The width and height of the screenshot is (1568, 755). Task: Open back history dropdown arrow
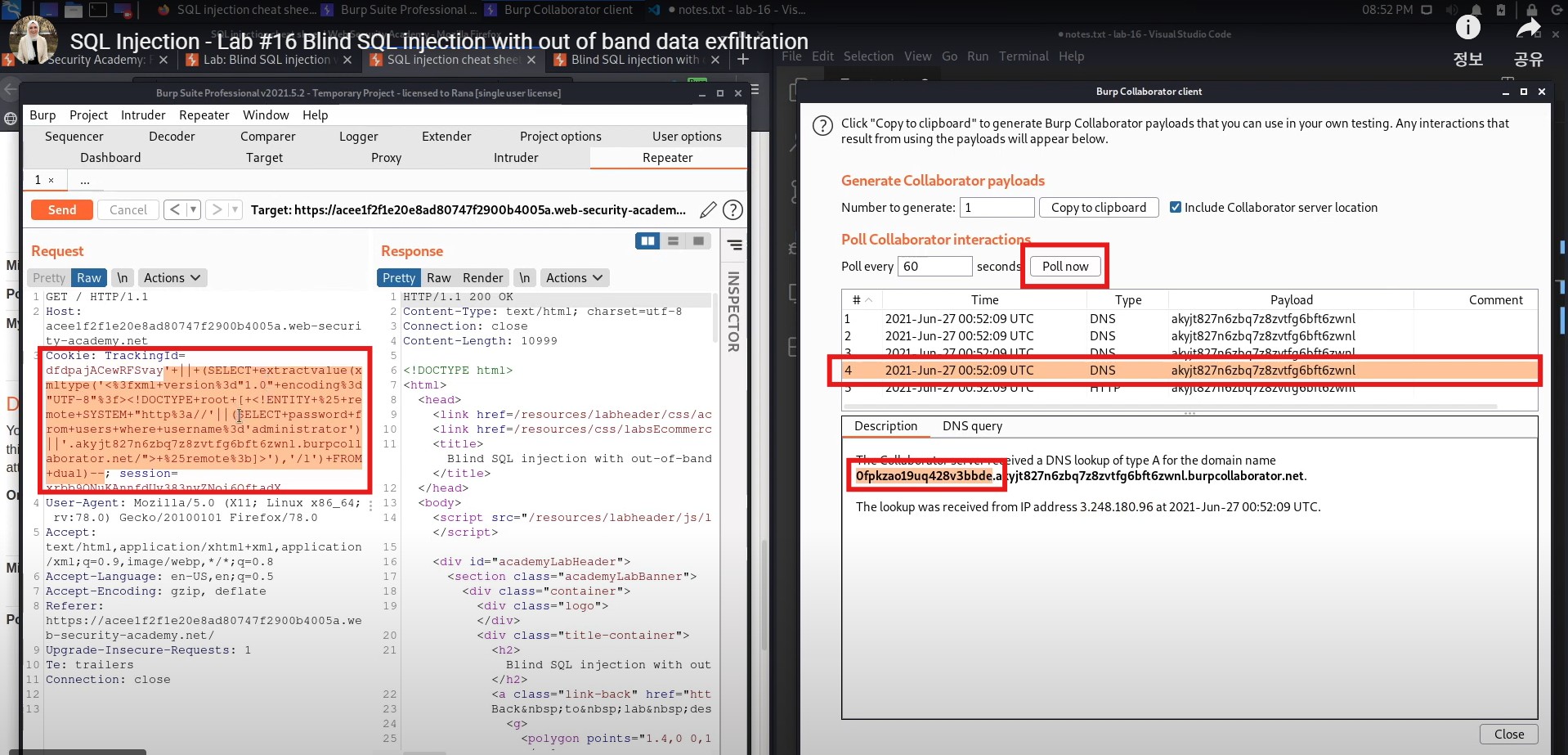point(193,209)
